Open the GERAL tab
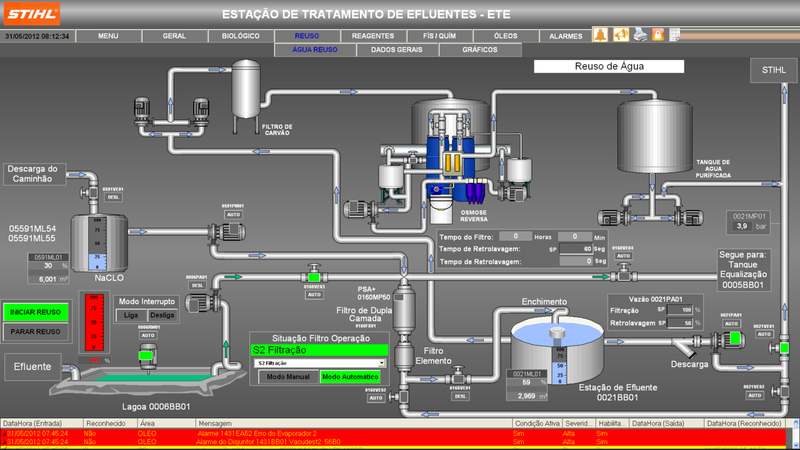800x450 pixels. [x=174, y=36]
